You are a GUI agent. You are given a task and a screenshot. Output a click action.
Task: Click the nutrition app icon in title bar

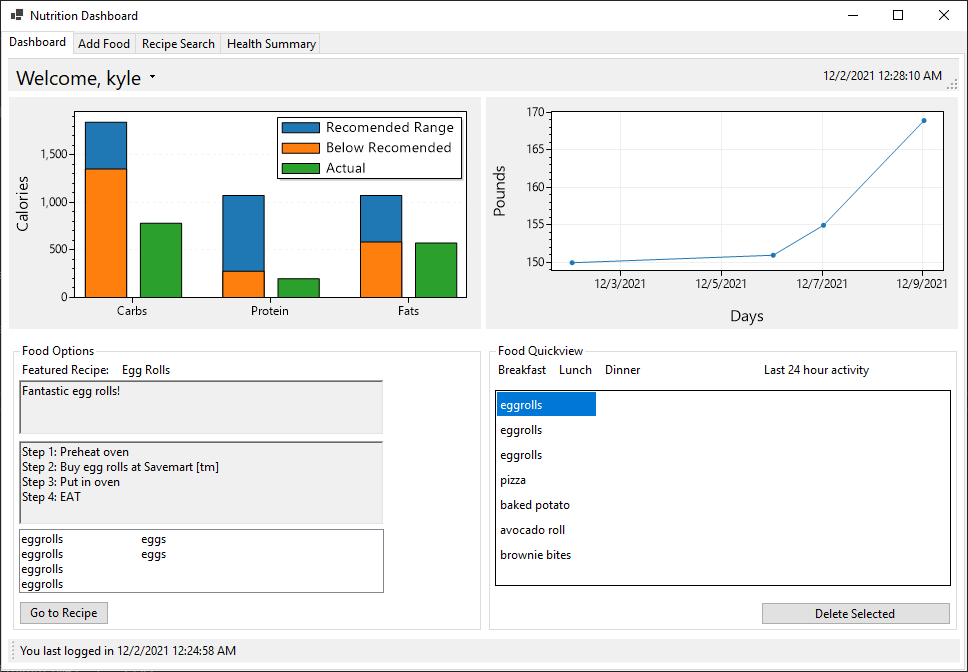pyautogui.click(x=16, y=15)
